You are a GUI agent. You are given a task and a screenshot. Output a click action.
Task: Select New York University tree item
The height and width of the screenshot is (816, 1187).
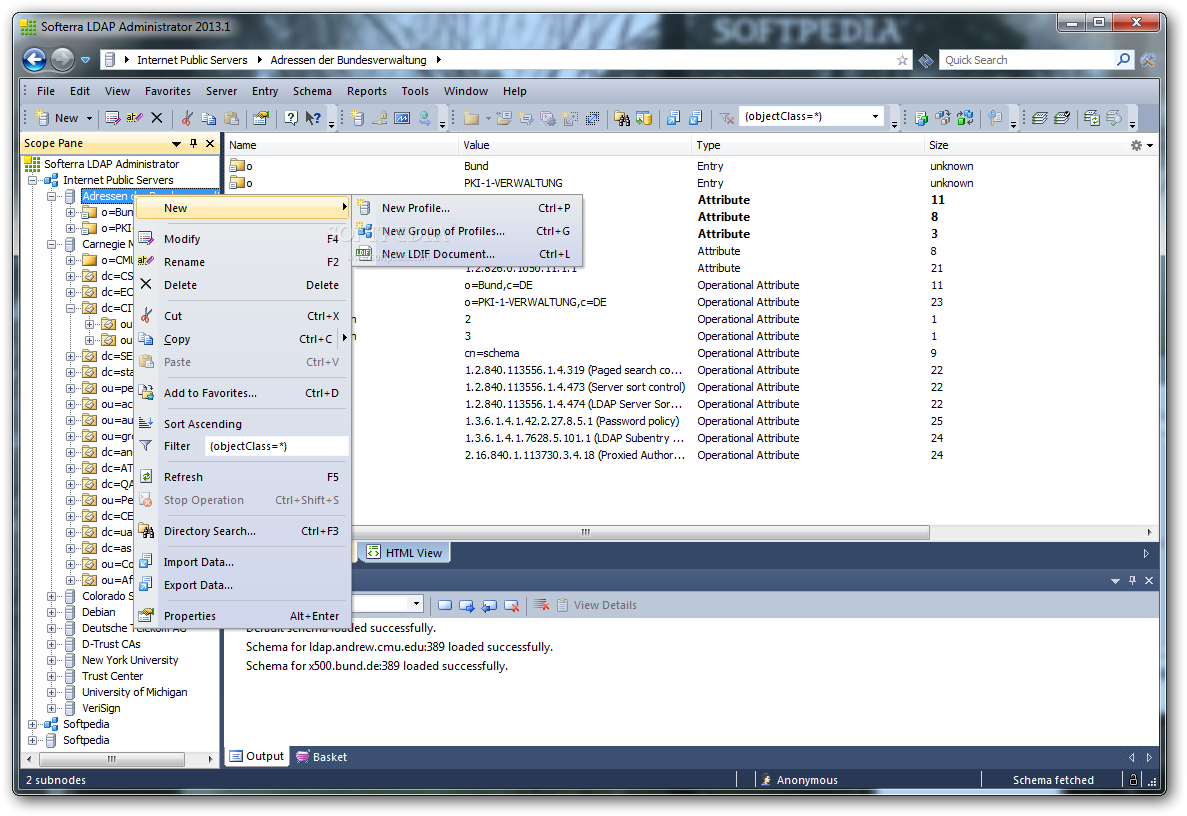(x=130, y=660)
